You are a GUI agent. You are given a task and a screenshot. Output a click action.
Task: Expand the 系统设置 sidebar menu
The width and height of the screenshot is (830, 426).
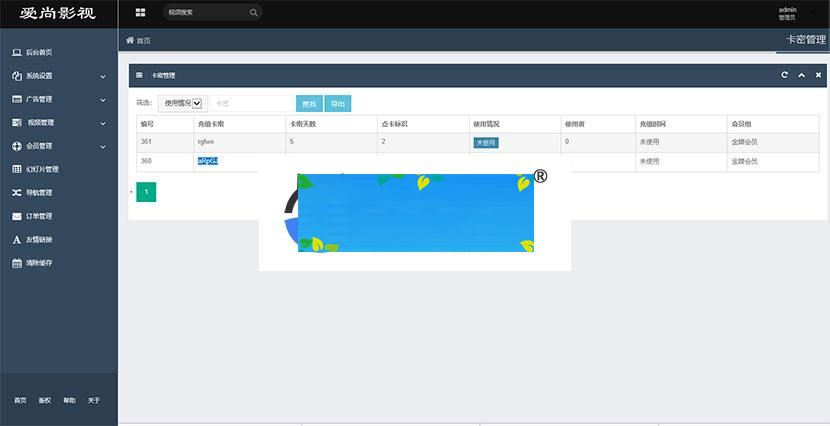pyautogui.click(x=58, y=76)
